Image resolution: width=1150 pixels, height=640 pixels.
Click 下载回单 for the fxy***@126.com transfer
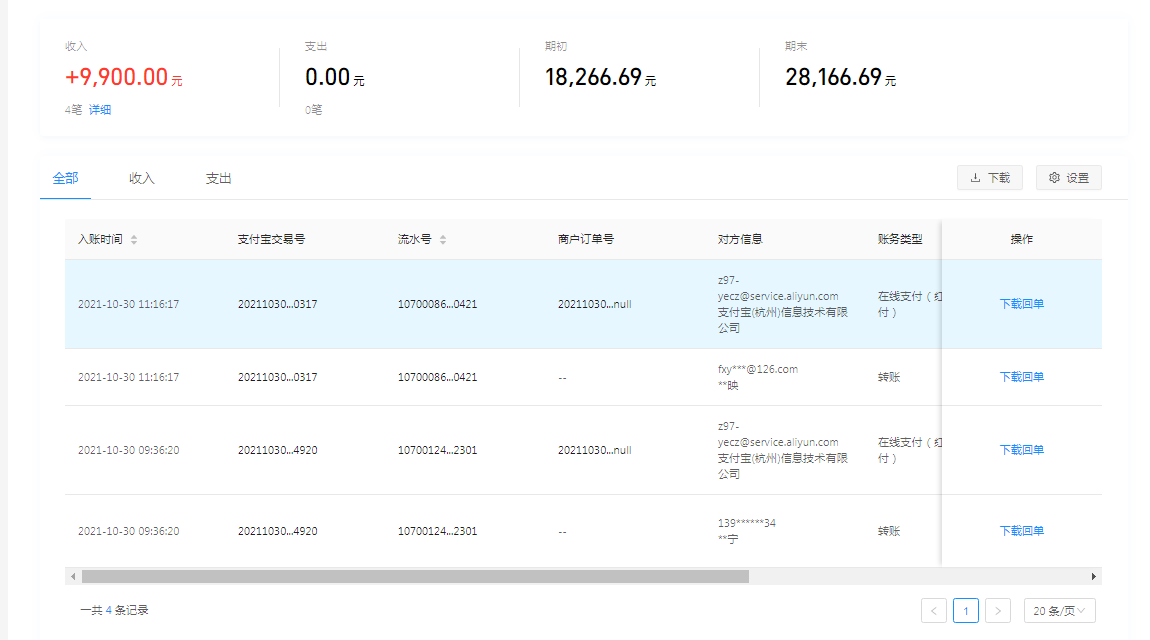click(x=1021, y=377)
